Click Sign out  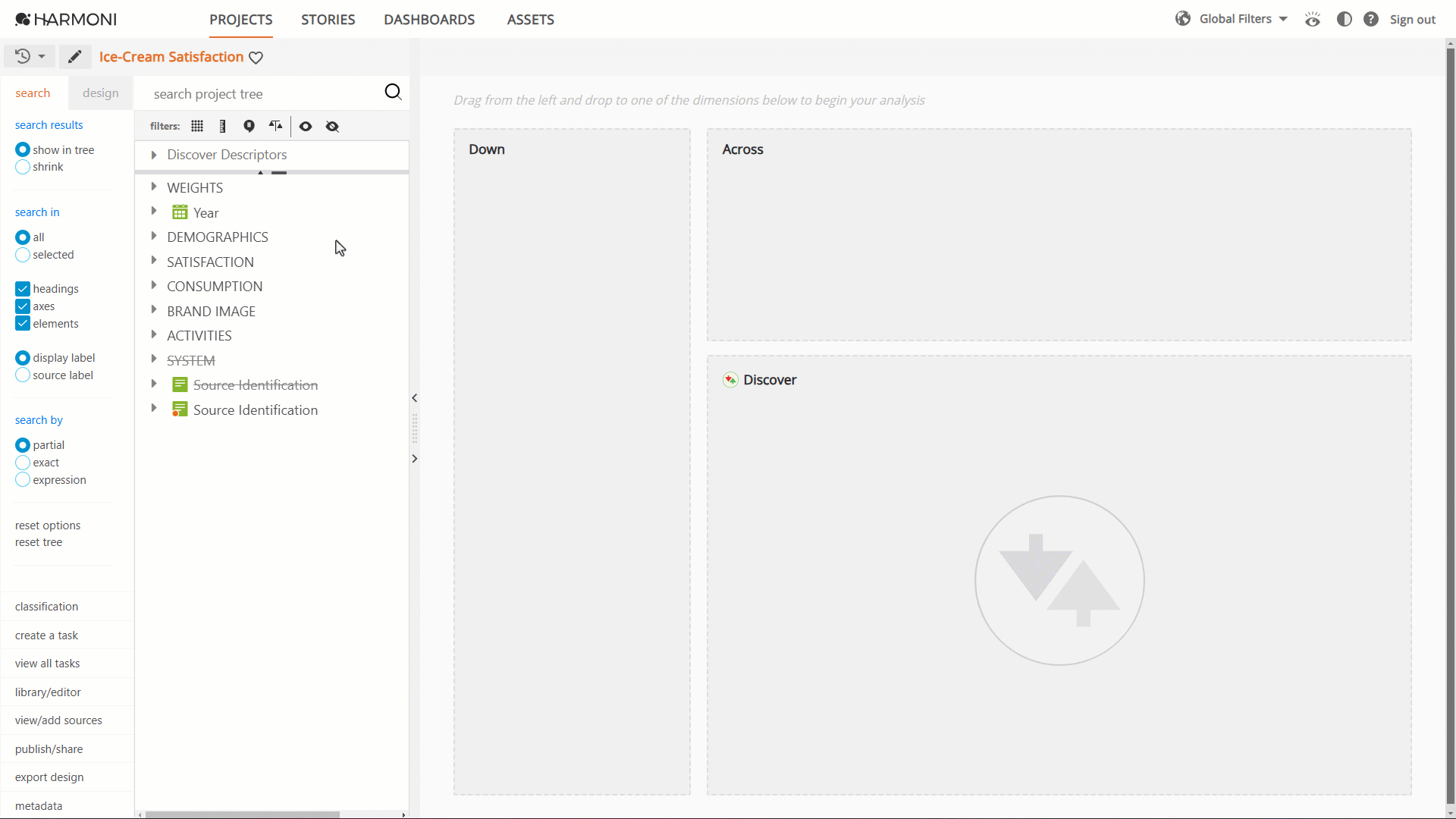1413,20
